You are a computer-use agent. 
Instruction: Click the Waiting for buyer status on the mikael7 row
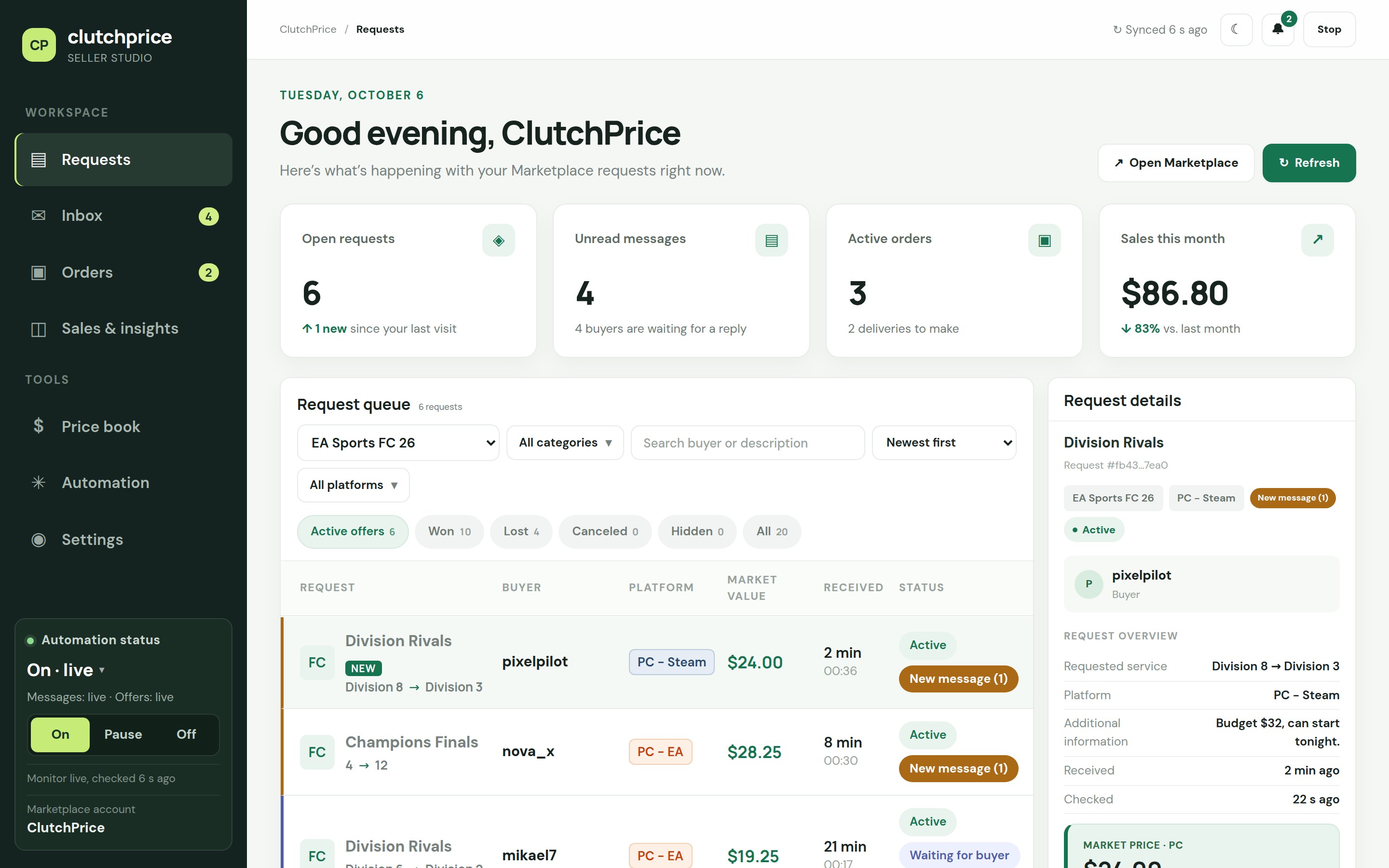(x=959, y=855)
